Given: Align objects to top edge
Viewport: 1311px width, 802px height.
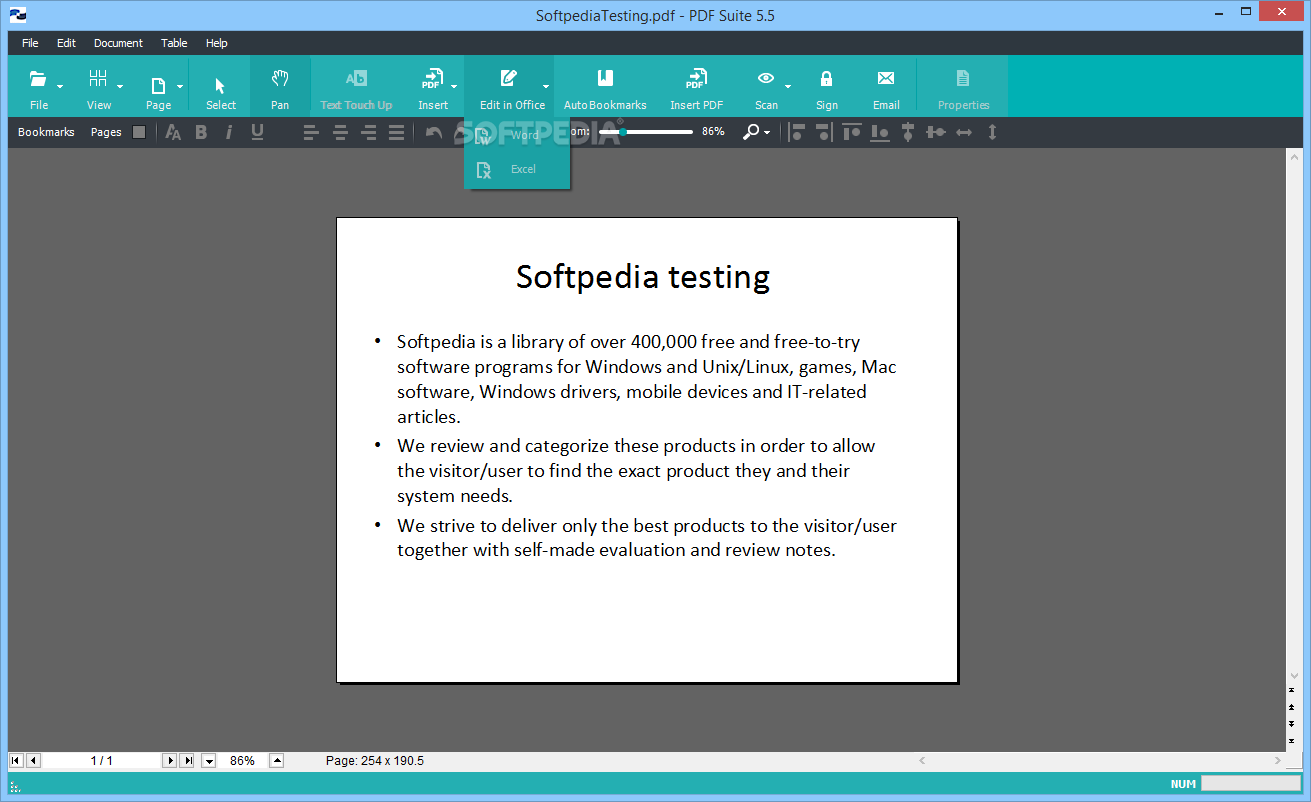Looking at the screenshot, I should (852, 132).
